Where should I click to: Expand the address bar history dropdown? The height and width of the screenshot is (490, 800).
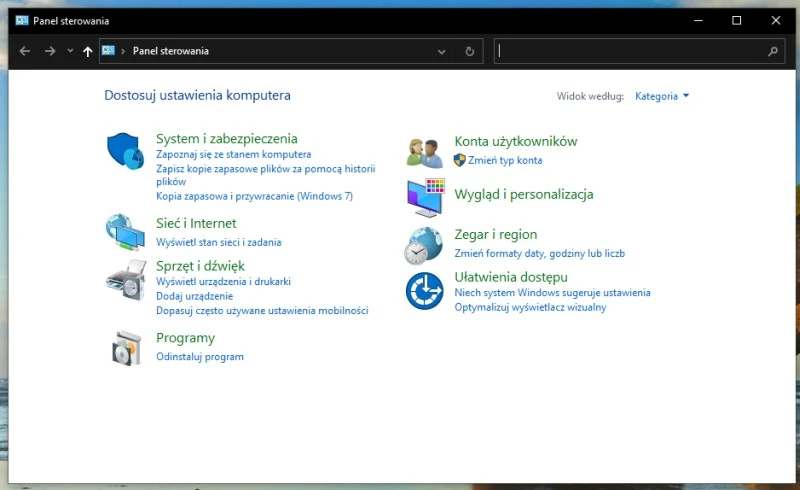442,51
